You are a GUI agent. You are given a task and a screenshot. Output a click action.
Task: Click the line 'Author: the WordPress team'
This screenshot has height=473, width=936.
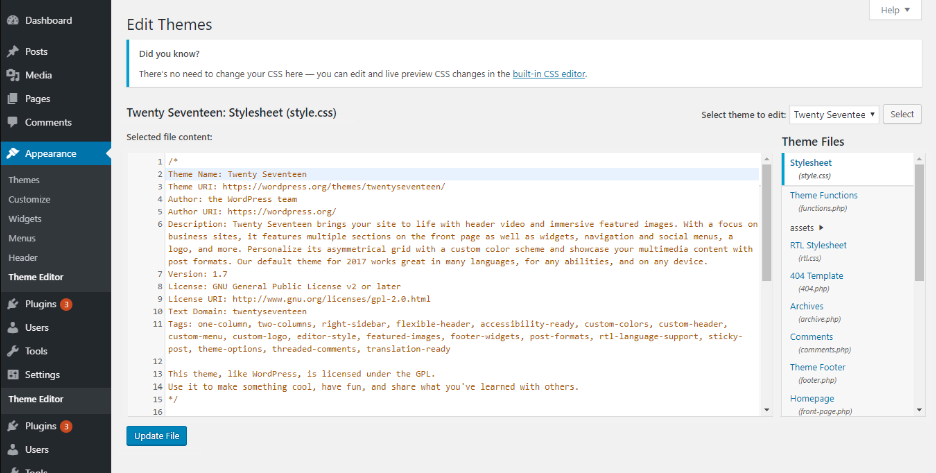tap(232, 199)
